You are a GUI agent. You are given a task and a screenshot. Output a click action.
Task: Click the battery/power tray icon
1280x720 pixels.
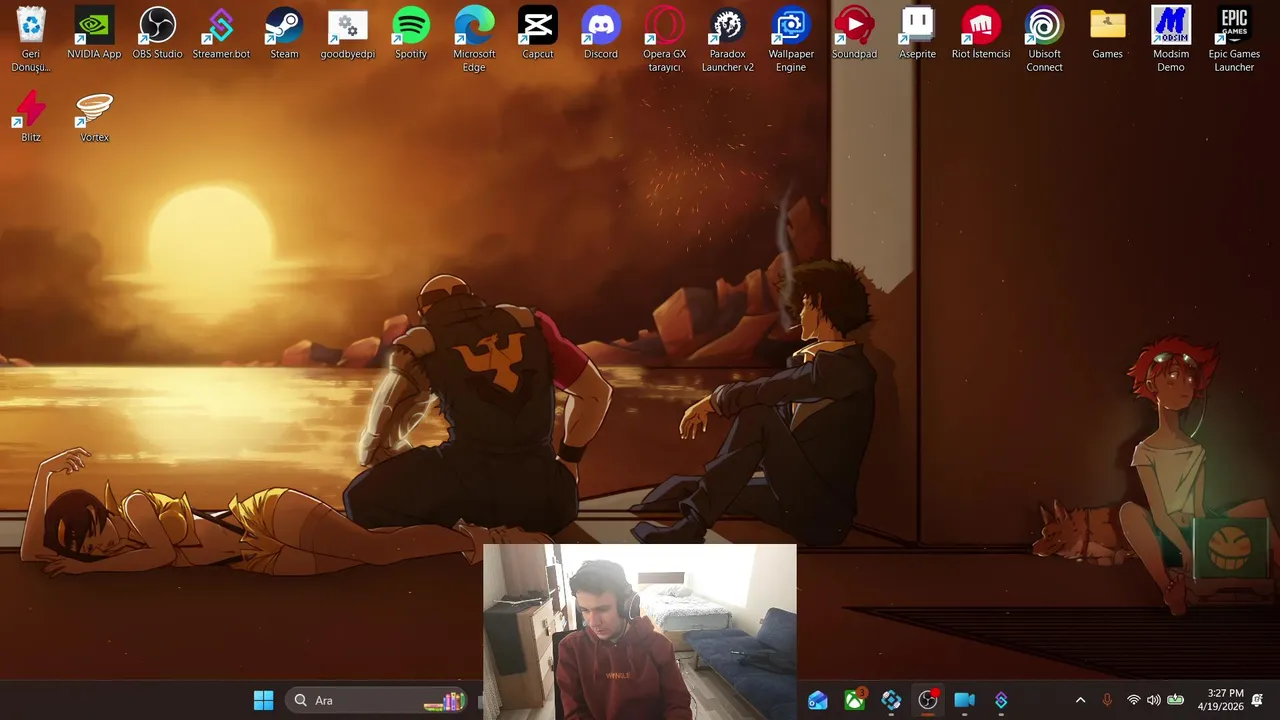1176,700
